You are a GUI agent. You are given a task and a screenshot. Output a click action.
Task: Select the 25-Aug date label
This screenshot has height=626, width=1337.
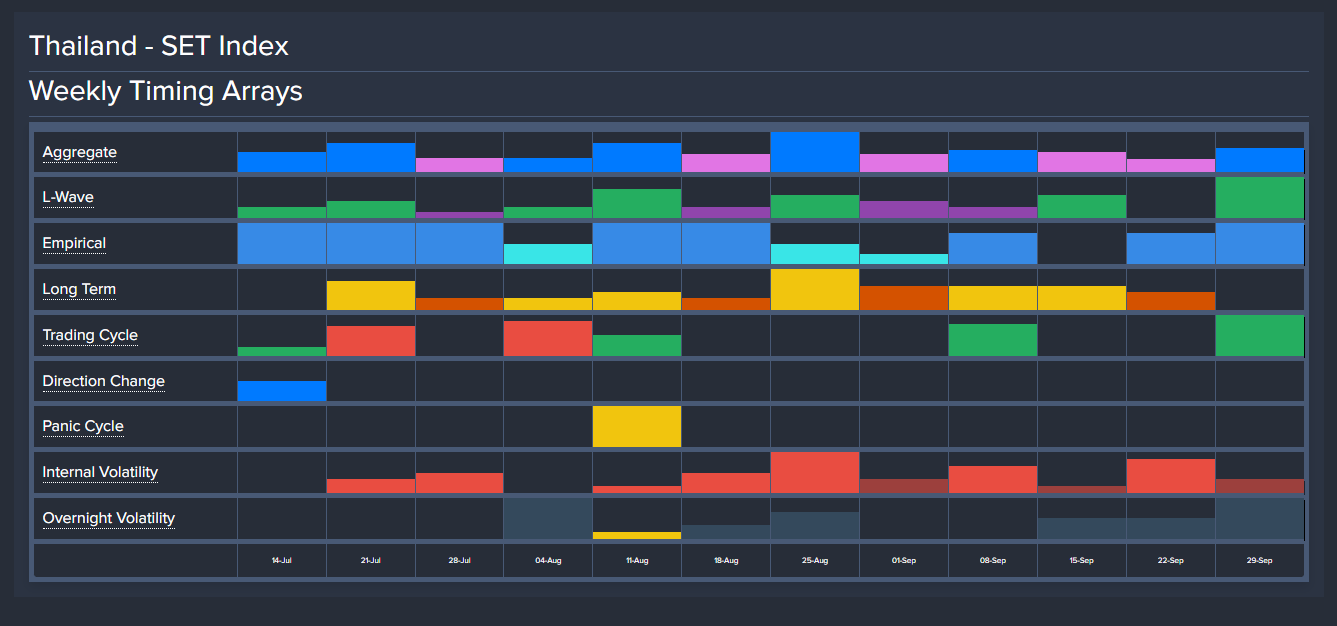click(815, 561)
